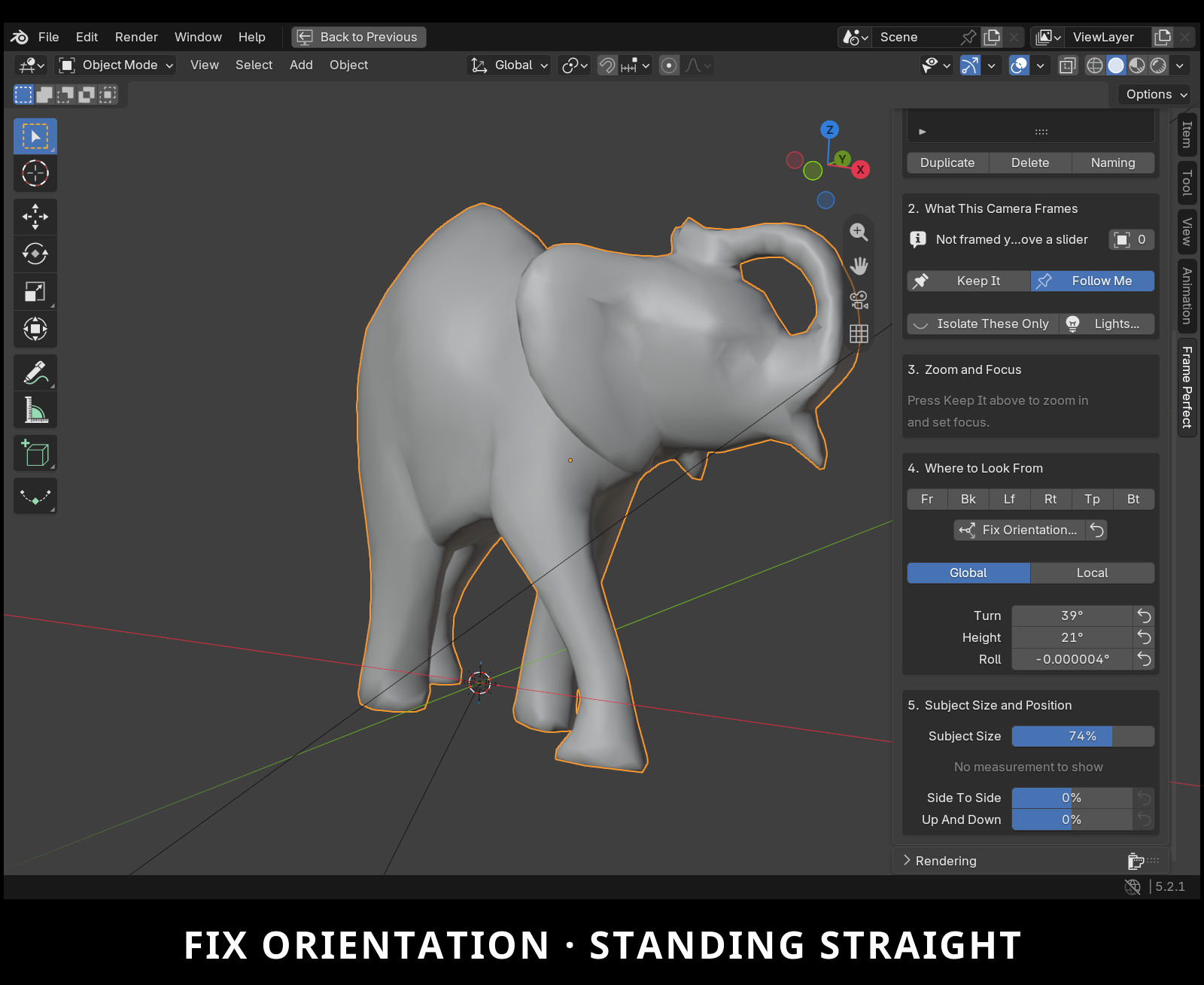
Task: Open the Isolate These Only dropdown
Action: click(983, 324)
